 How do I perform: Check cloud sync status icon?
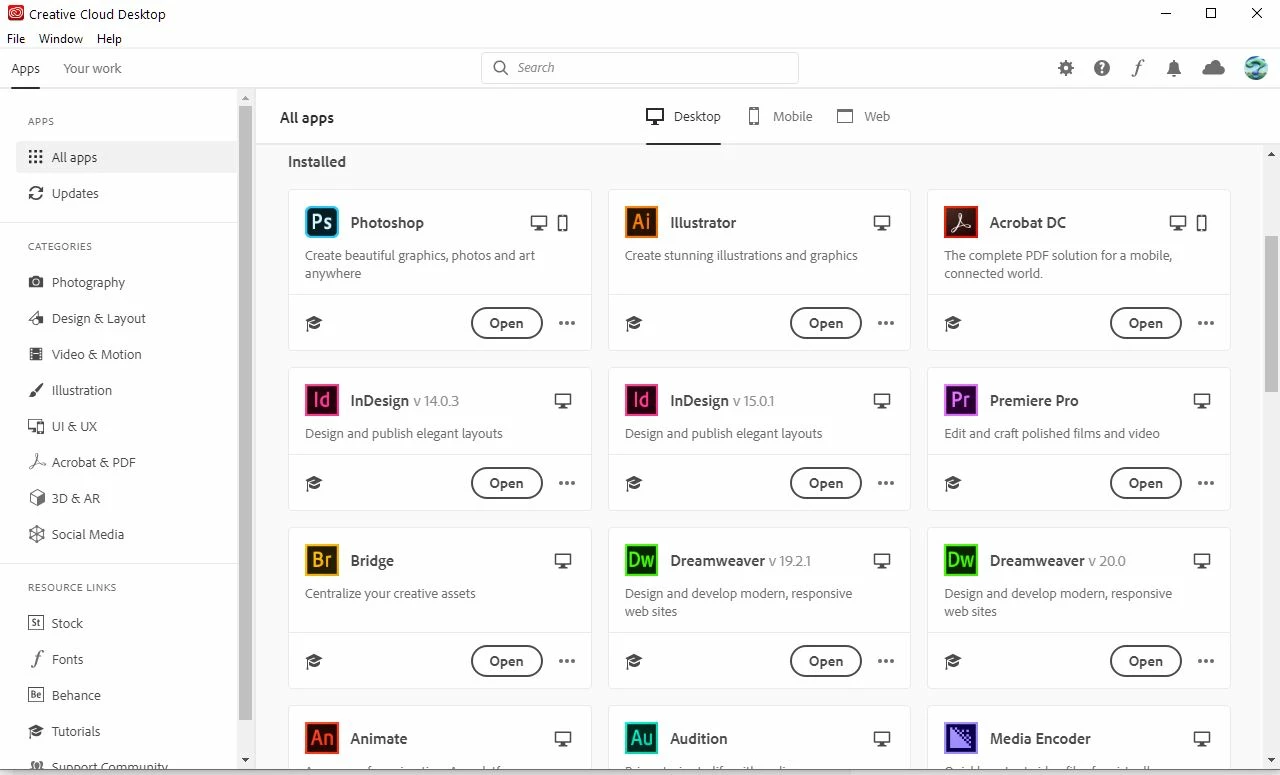click(x=1213, y=68)
